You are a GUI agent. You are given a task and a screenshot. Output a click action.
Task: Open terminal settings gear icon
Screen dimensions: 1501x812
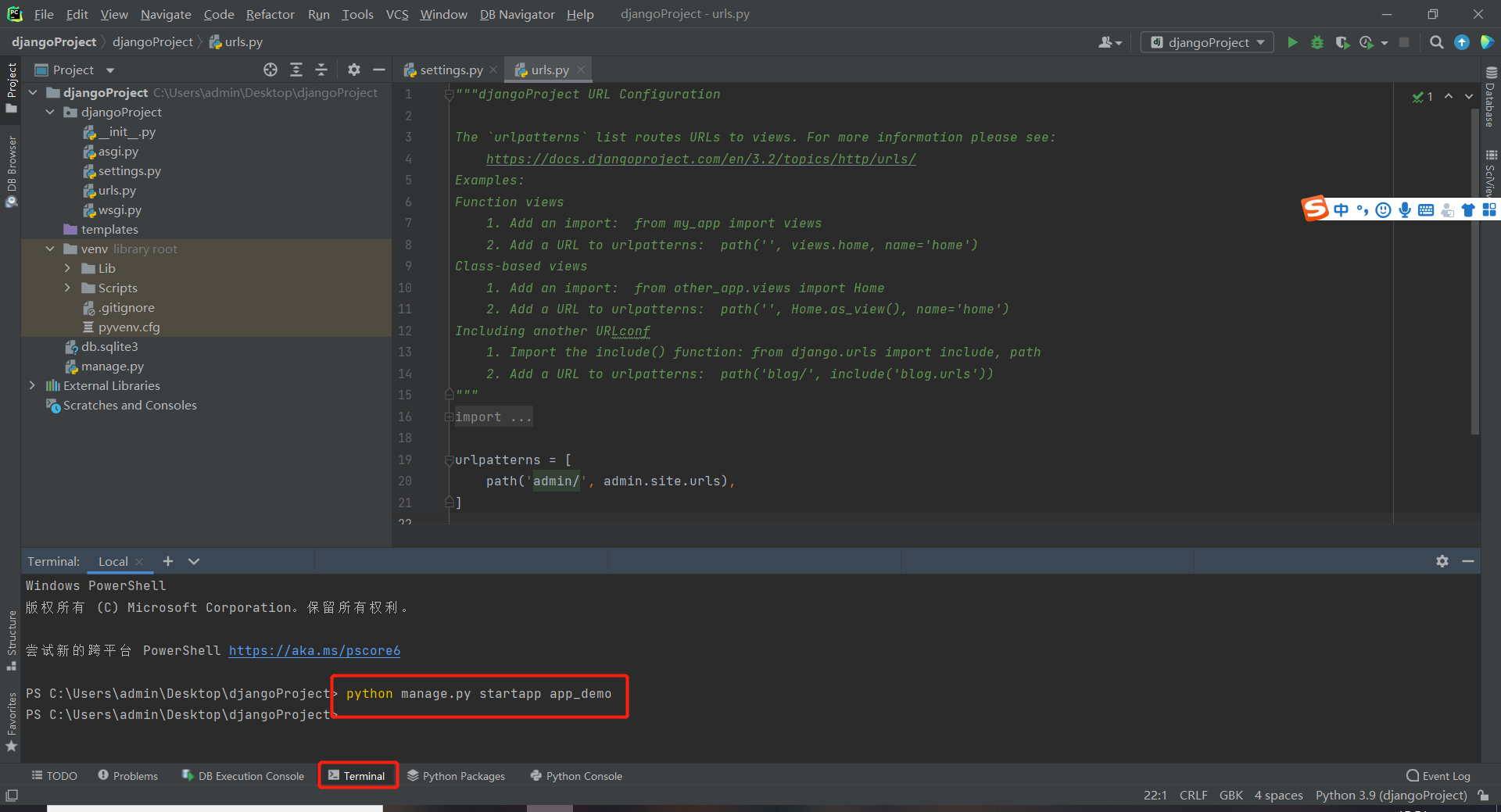tap(1442, 561)
